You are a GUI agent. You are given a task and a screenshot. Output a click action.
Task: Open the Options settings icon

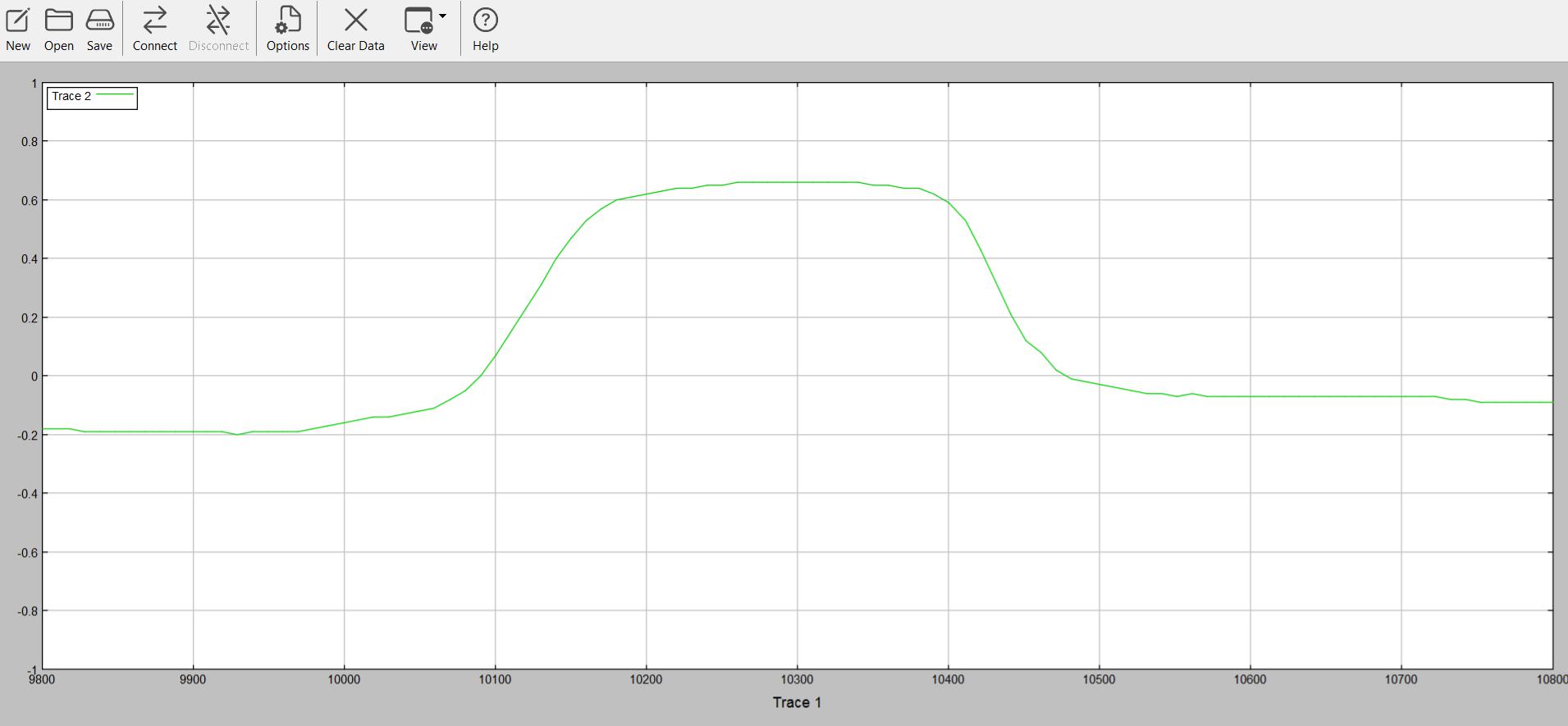tap(288, 21)
